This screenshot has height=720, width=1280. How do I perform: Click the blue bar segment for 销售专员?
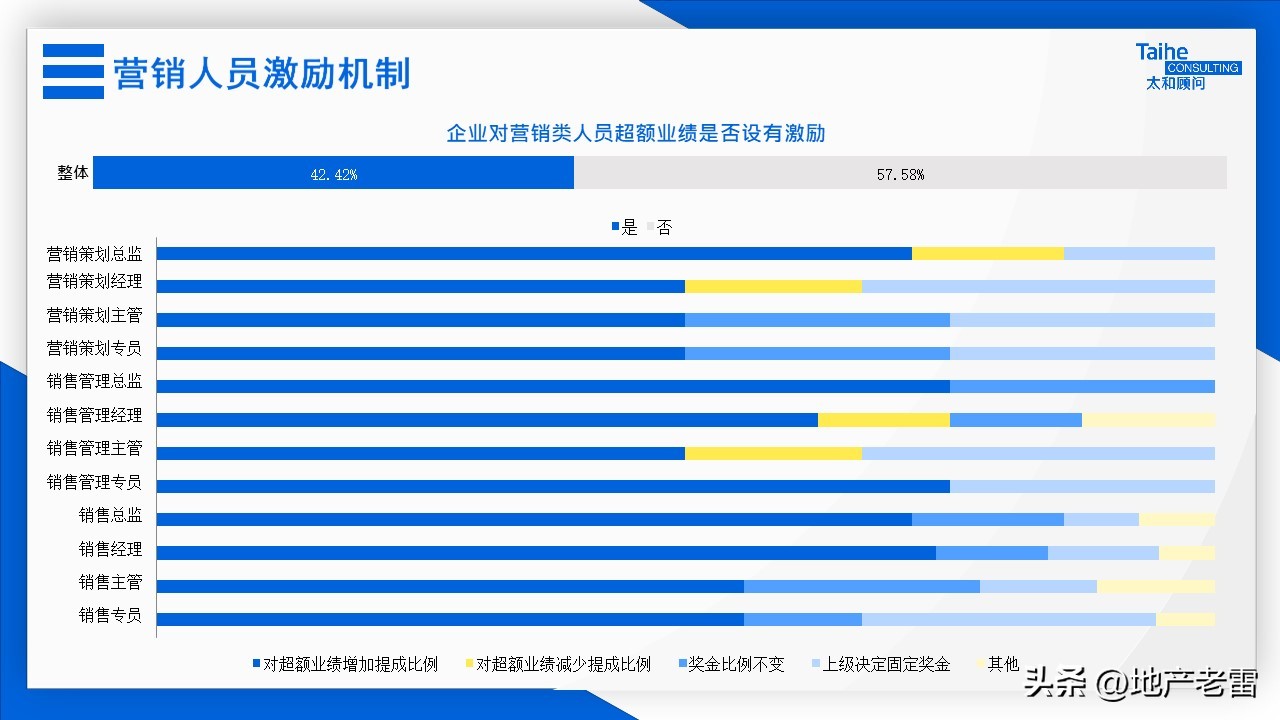point(450,618)
